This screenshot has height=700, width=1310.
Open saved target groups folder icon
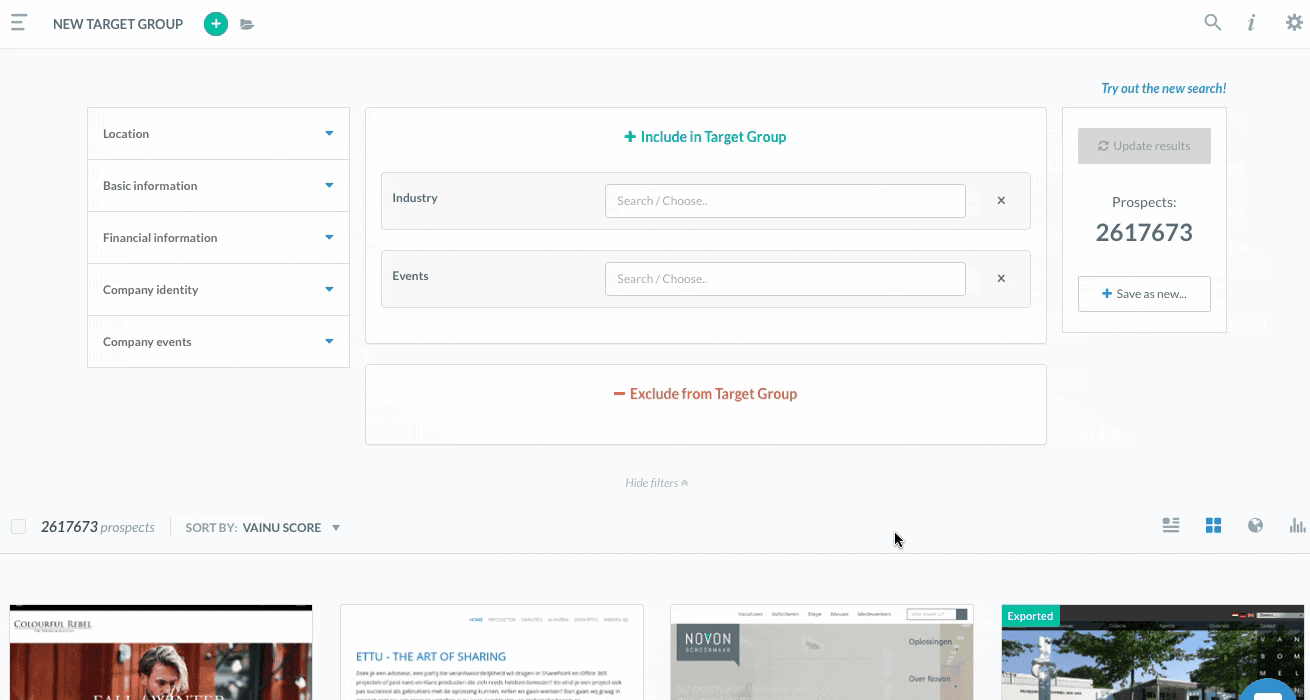[247, 24]
